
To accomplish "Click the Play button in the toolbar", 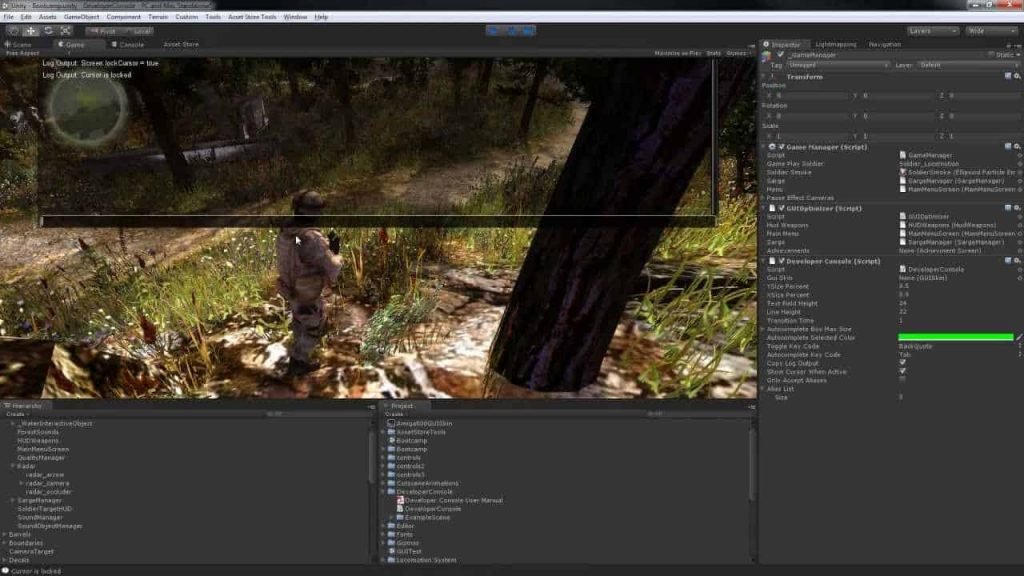I will tap(494, 31).
